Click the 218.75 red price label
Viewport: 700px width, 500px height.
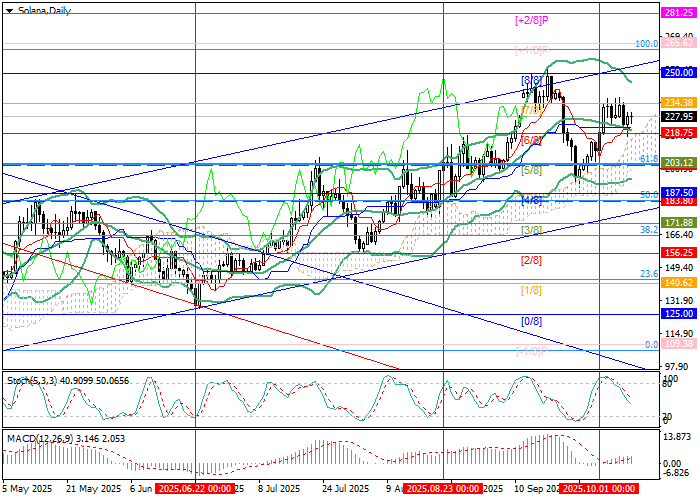[x=678, y=133]
